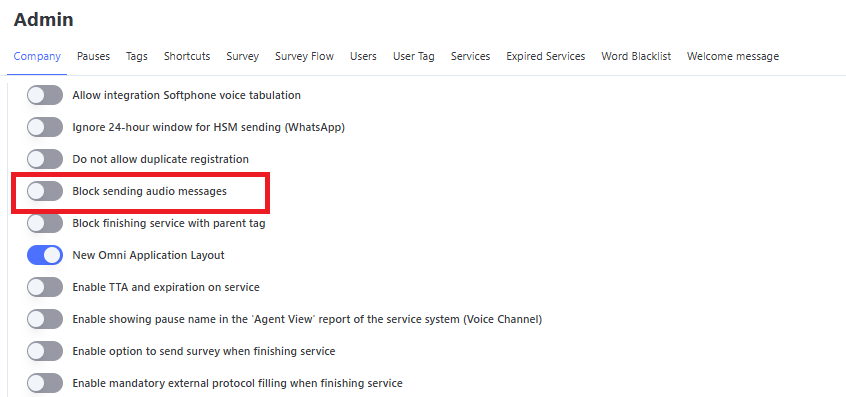Screen dimensions: 846x397
Task: Disable New Omni Application Layout toggle
Action: point(45,255)
